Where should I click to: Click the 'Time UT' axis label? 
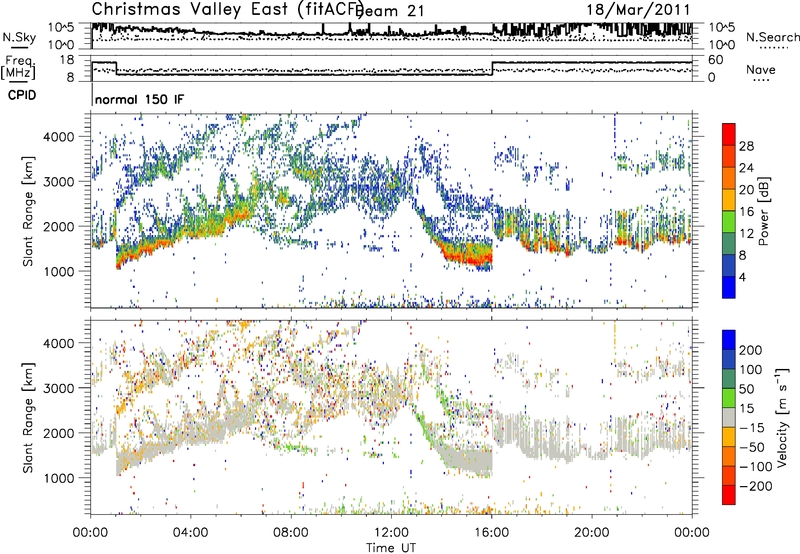(x=391, y=548)
